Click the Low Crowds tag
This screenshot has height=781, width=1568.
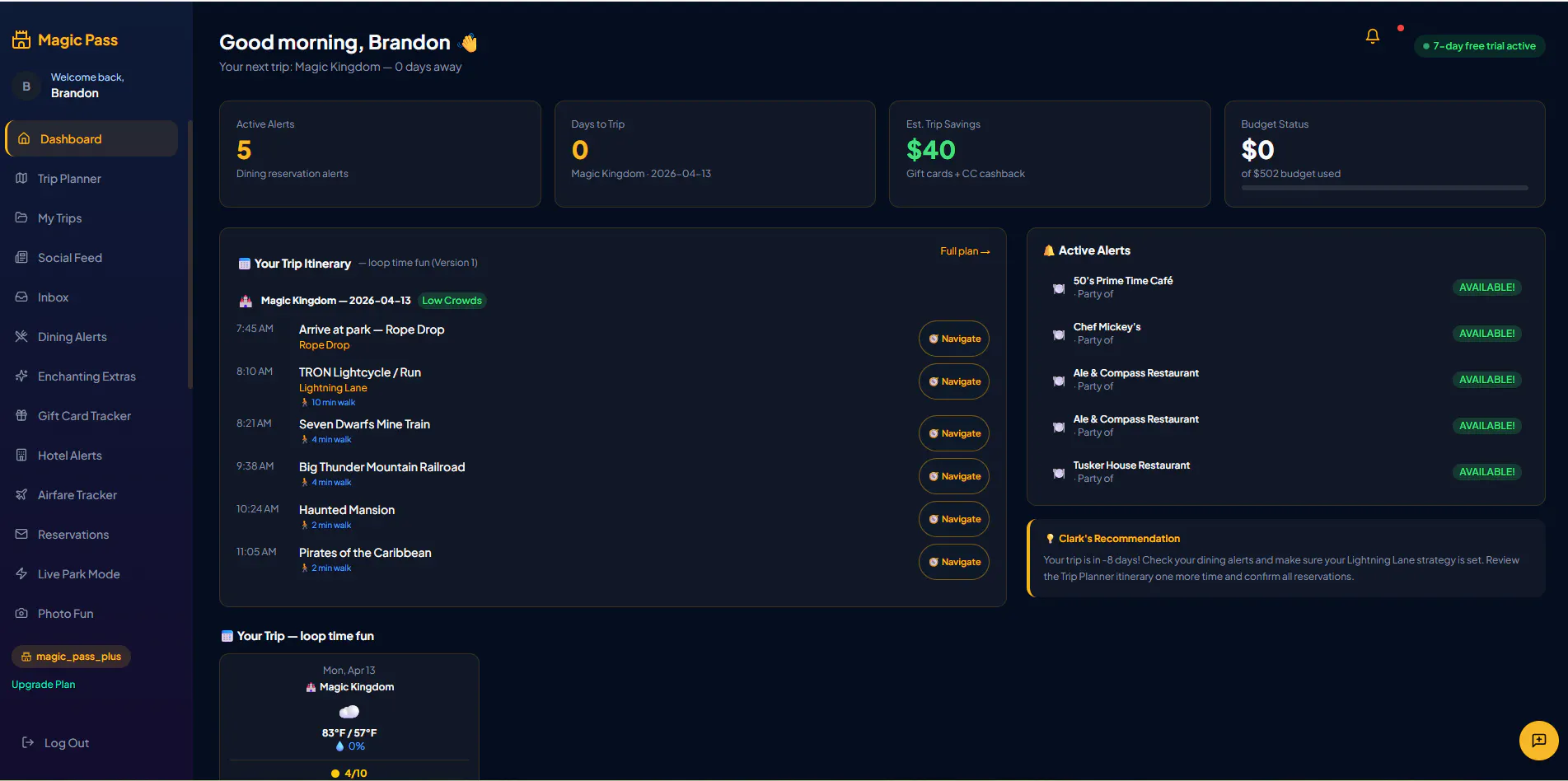click(452, 301)
